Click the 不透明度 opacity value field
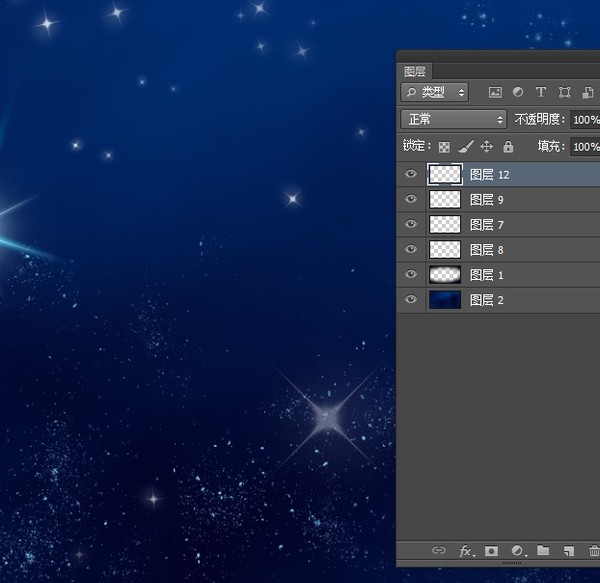Image resolution: width=600 pixels, height=583 pixels. click(585, 120)
